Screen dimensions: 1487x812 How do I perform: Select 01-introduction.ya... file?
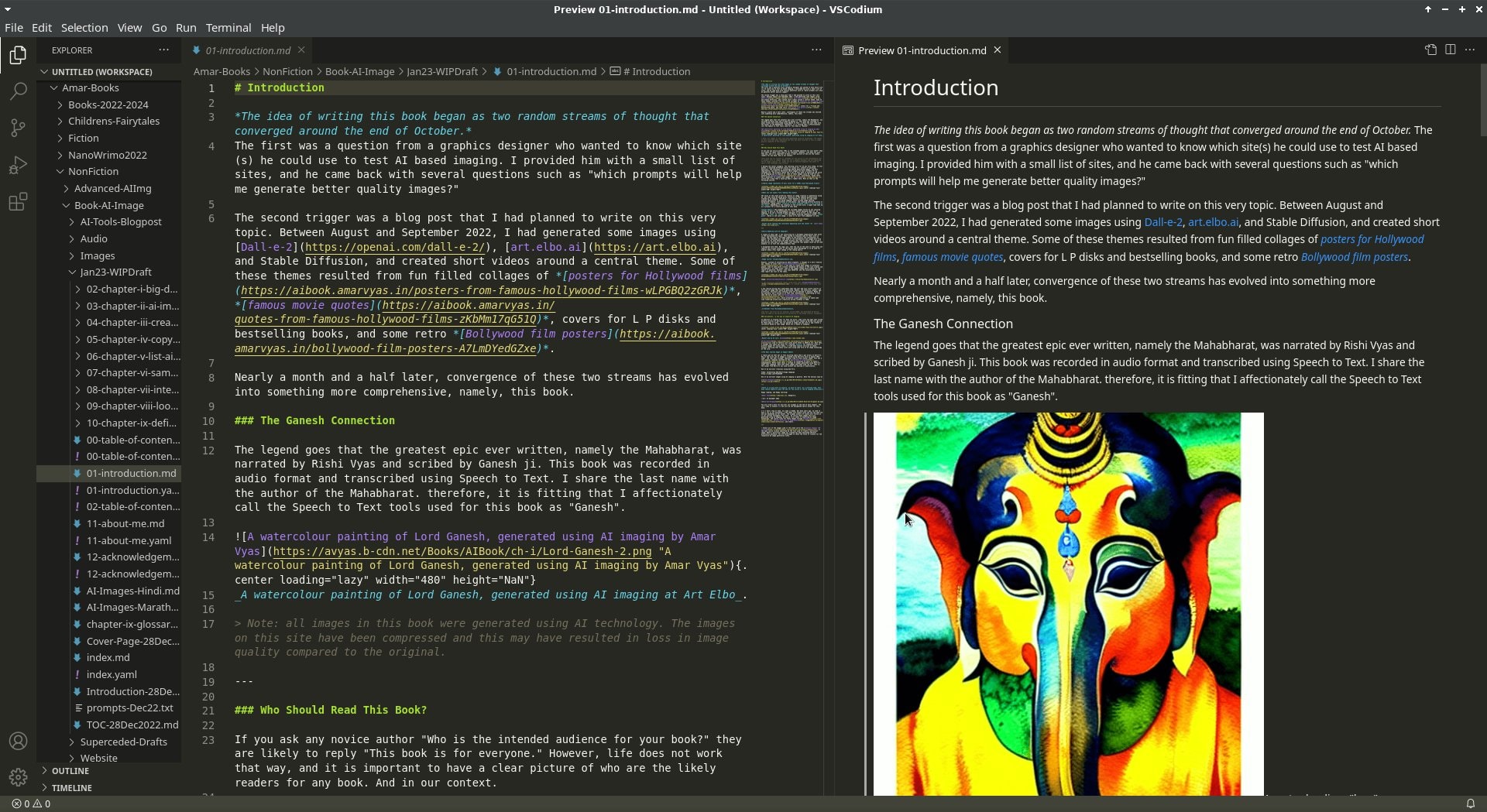coord(132,491)
